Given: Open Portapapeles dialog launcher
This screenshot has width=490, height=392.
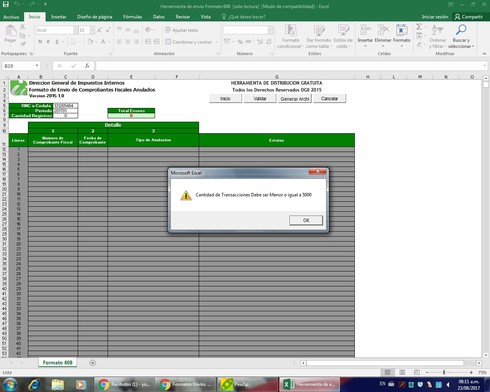Looking at the screenshot, I should pyautogui.click(x=31, y=54).
